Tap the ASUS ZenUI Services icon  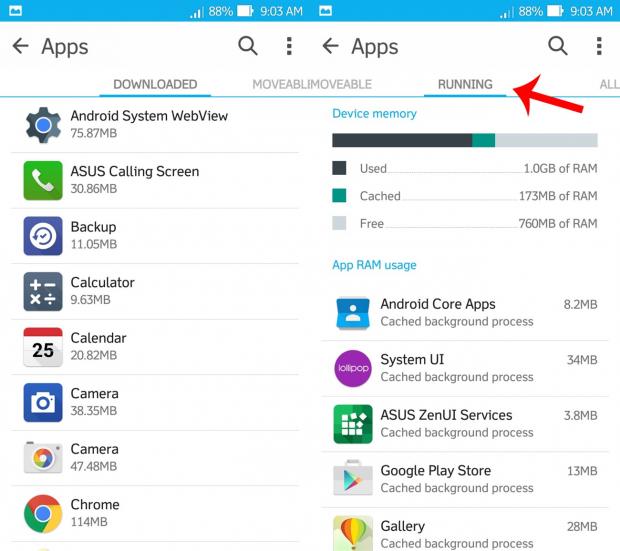[352, 423]
